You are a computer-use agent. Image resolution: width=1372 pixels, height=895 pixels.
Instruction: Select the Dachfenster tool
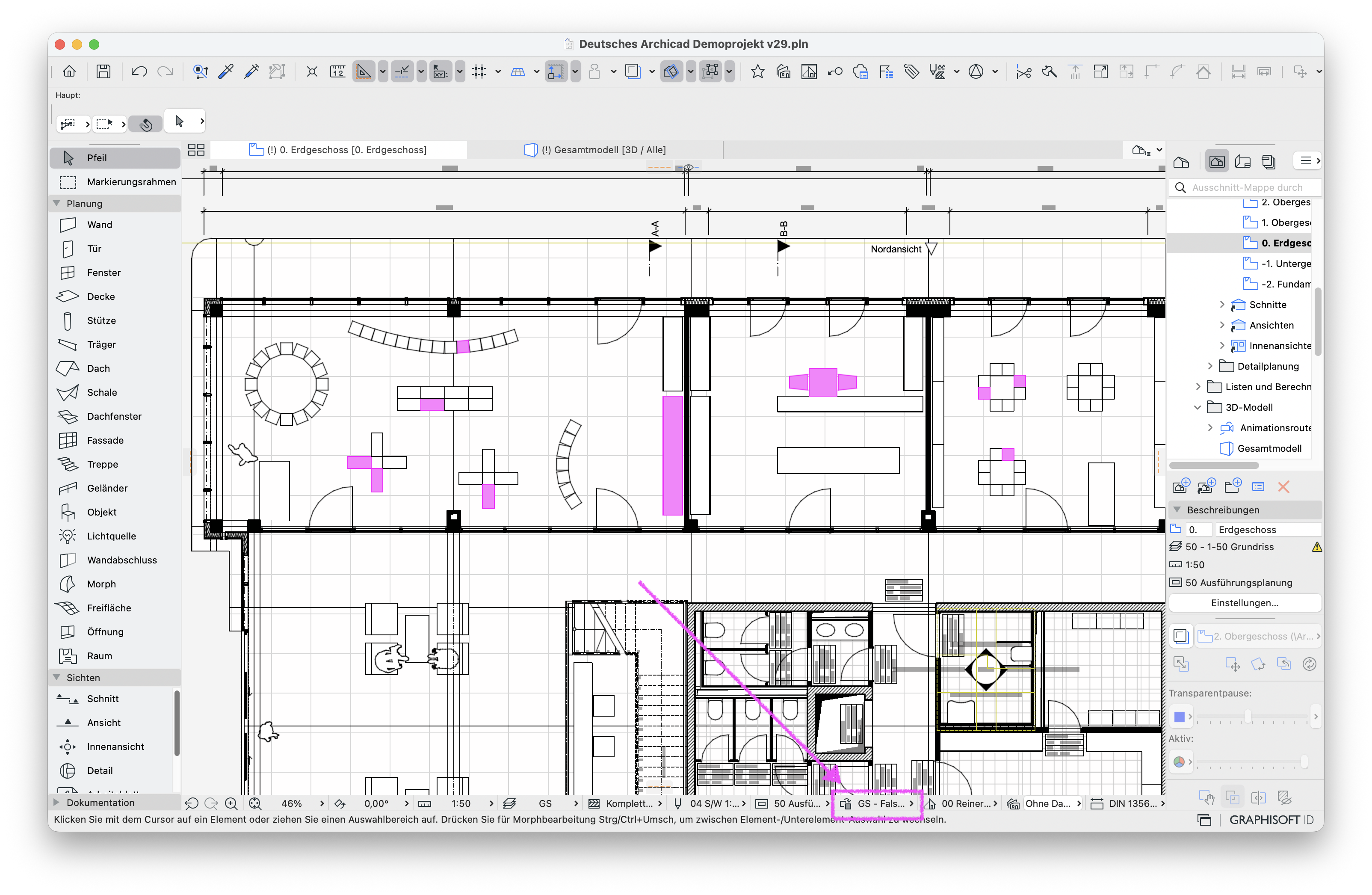[115, 416]
